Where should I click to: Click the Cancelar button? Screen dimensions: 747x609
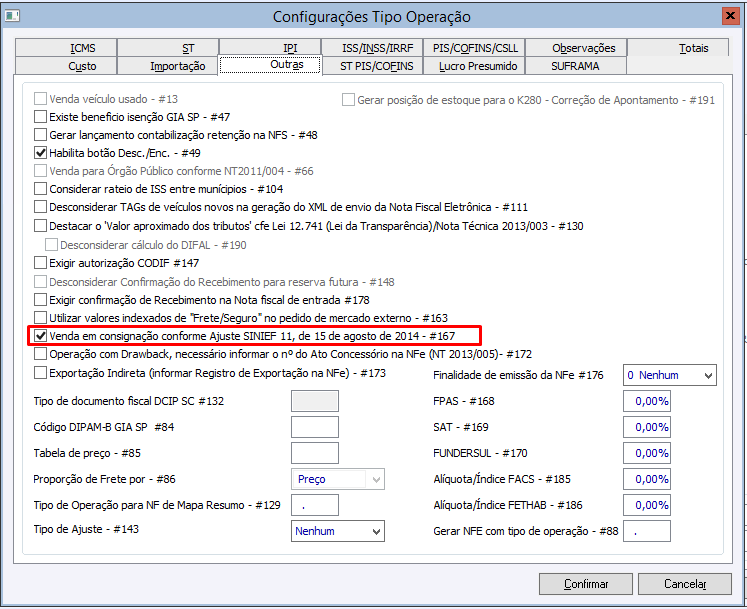tap(685, 584)
